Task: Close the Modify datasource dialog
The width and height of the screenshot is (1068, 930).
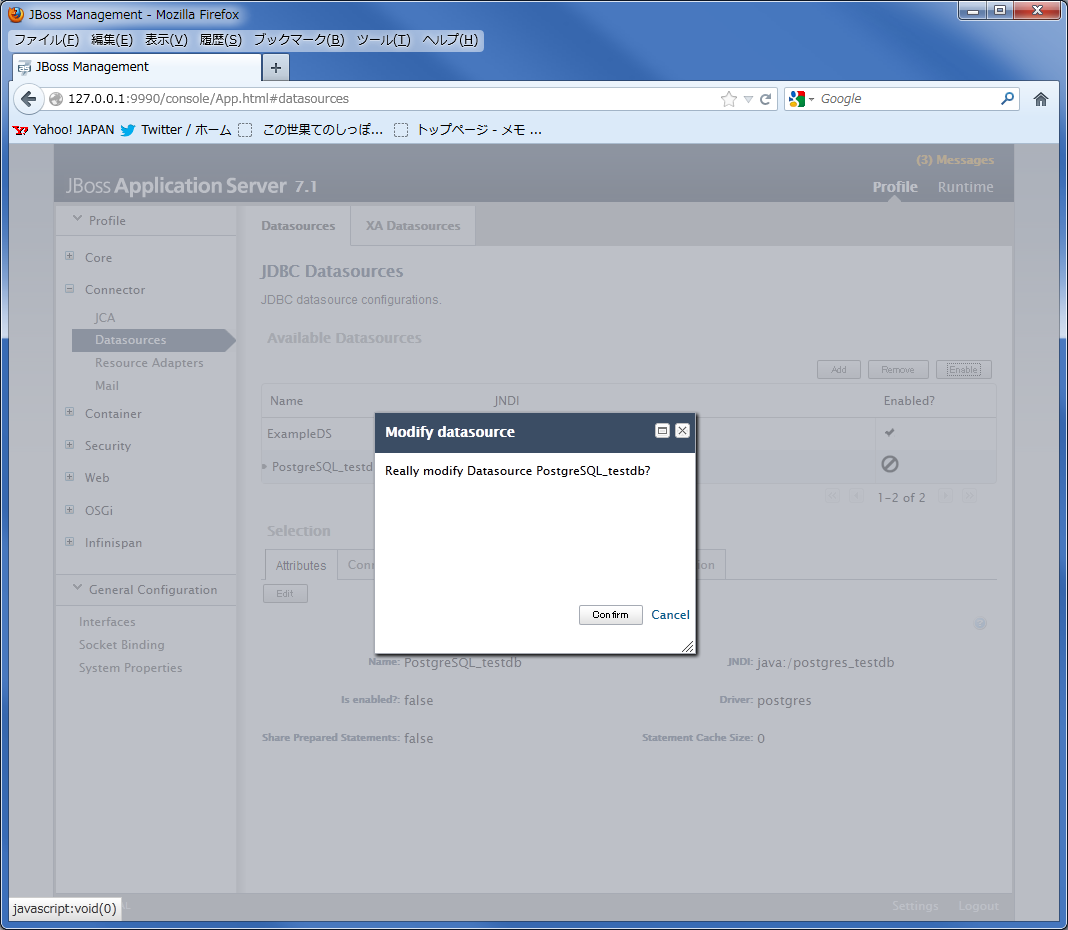Action: coord(682,431)
